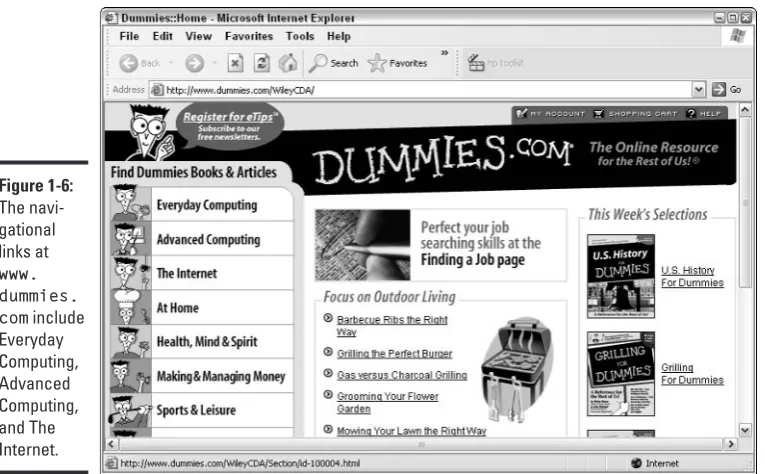This screenshot has width=765, height=474.
Task: Click bullet icon beside Grilling the Perfect Burger
Action: pyautogui.click(x=328, y=352)
